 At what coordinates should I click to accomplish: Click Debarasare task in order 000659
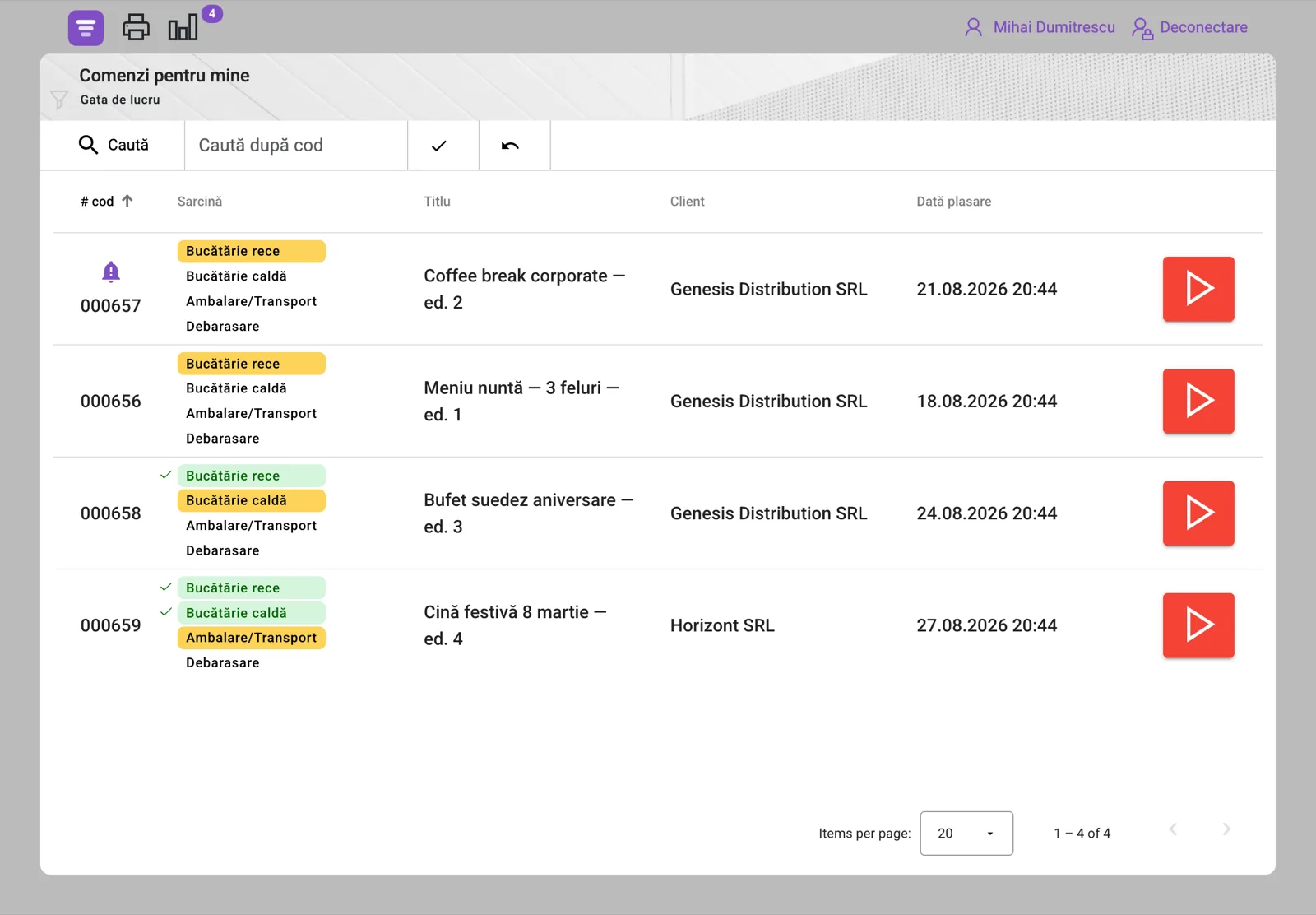click(223, 662)
